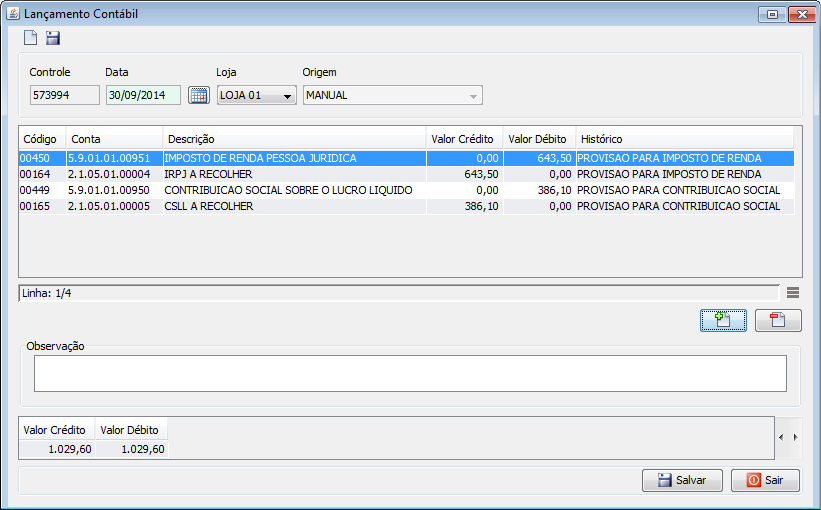The width and height of the screenshot is (821, 510).
Task: Click the Sair button
Action: [x=765, y=480]
